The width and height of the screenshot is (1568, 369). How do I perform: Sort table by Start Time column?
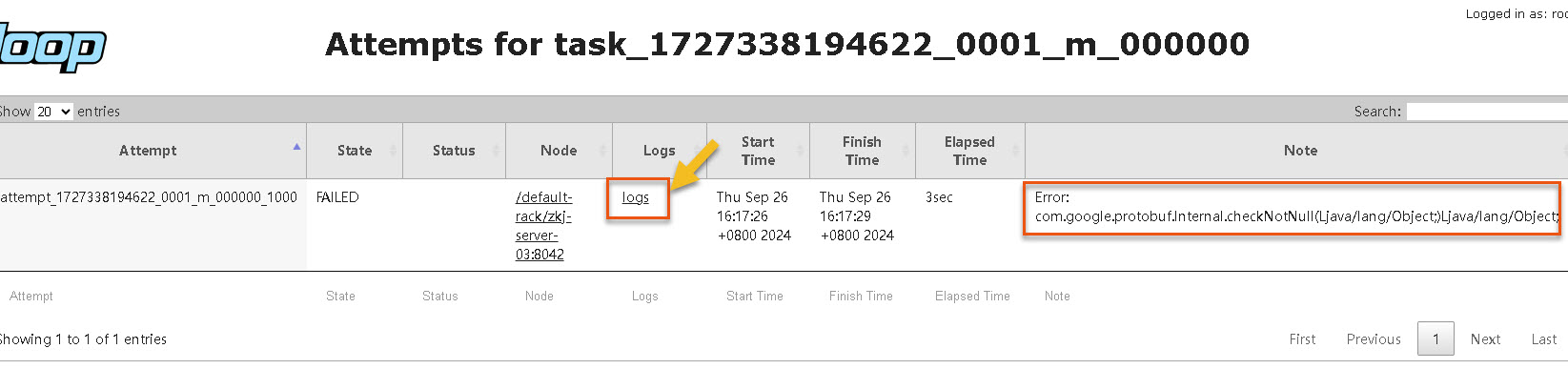[x=758, y=151]
